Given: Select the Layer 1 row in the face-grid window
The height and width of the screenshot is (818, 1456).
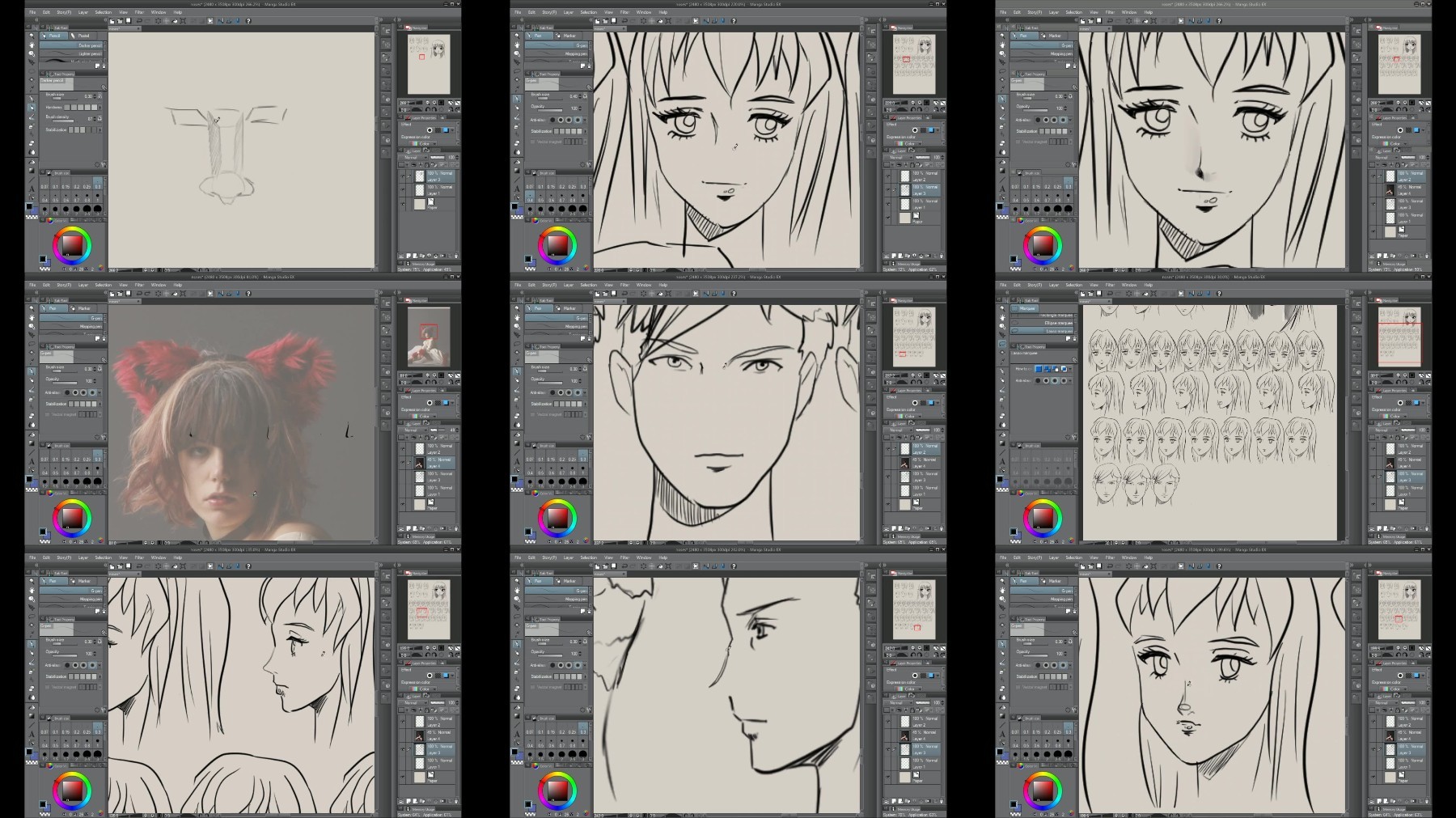Looking at the screenshot, I should point(1399,490).
